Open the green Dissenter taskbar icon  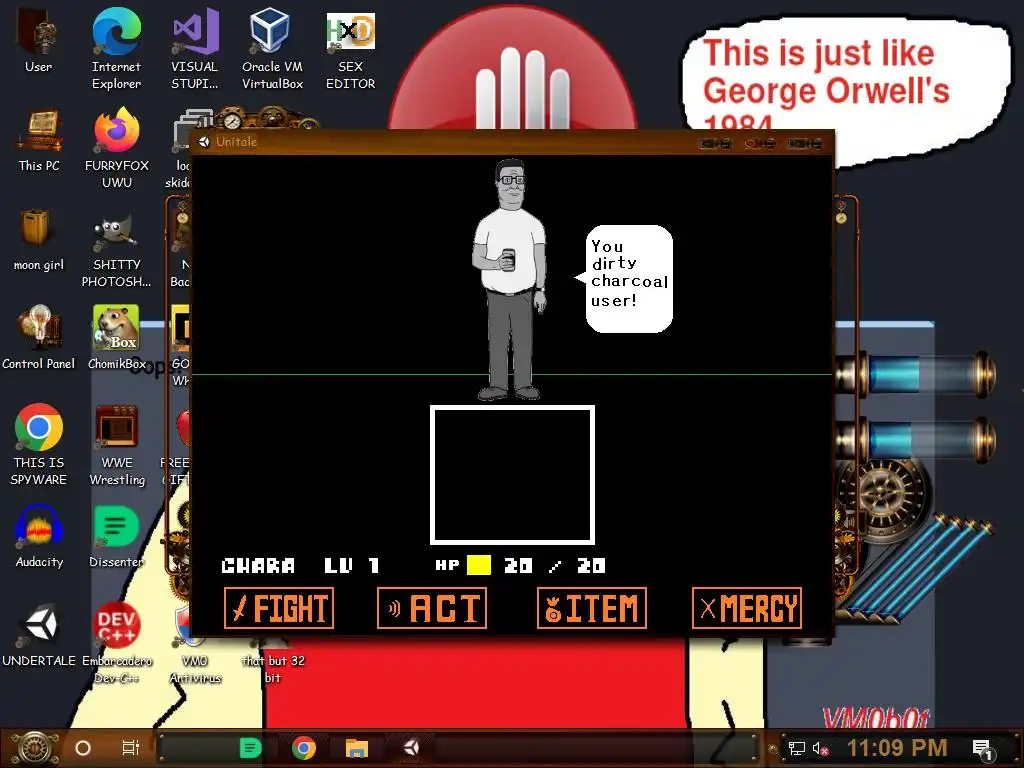(x=250, y=748)
